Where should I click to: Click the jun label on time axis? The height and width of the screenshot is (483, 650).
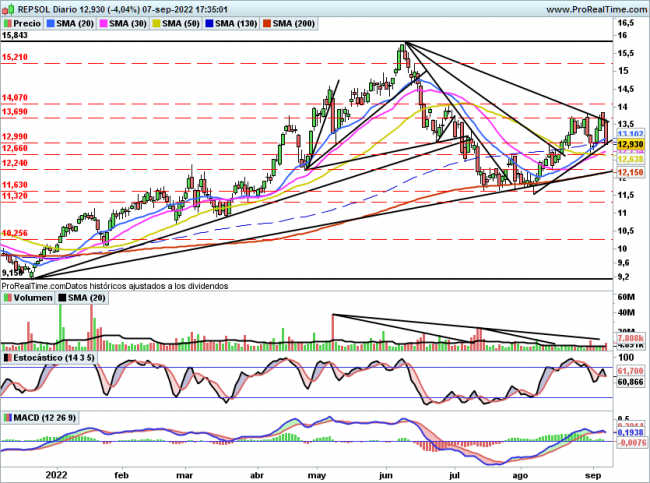point(386,475)
